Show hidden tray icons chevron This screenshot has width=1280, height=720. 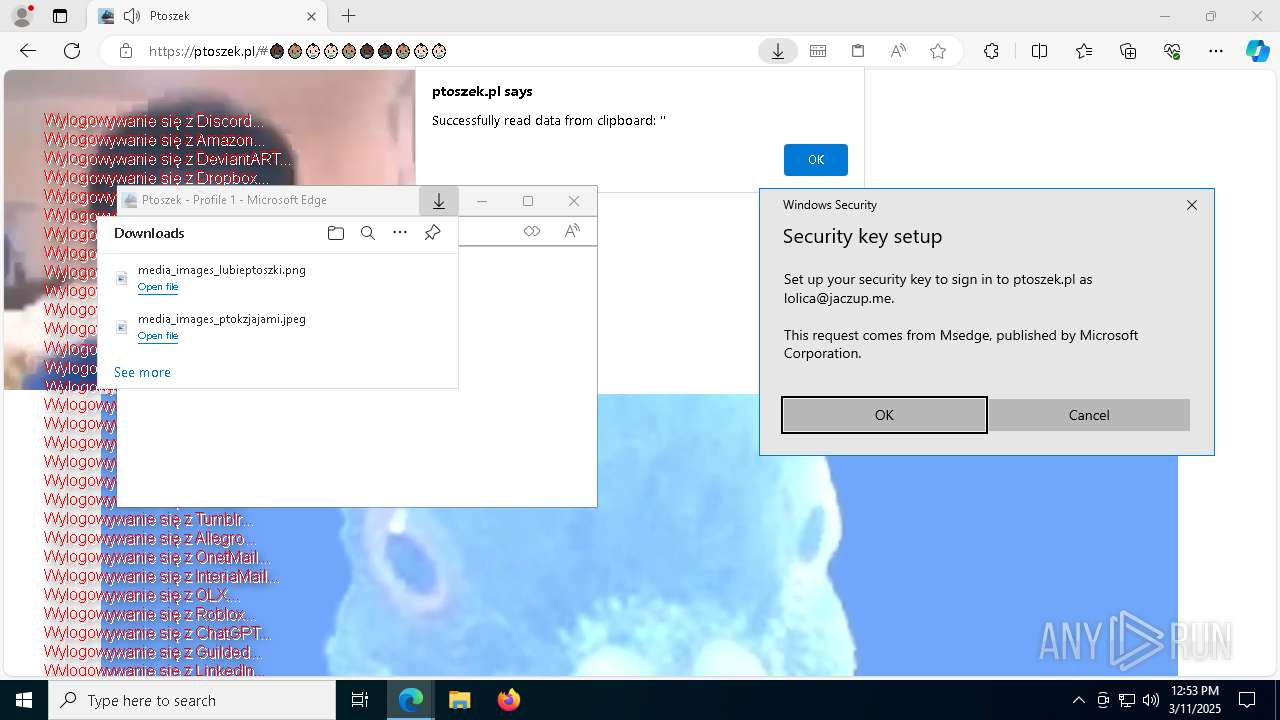(1078, 700)
